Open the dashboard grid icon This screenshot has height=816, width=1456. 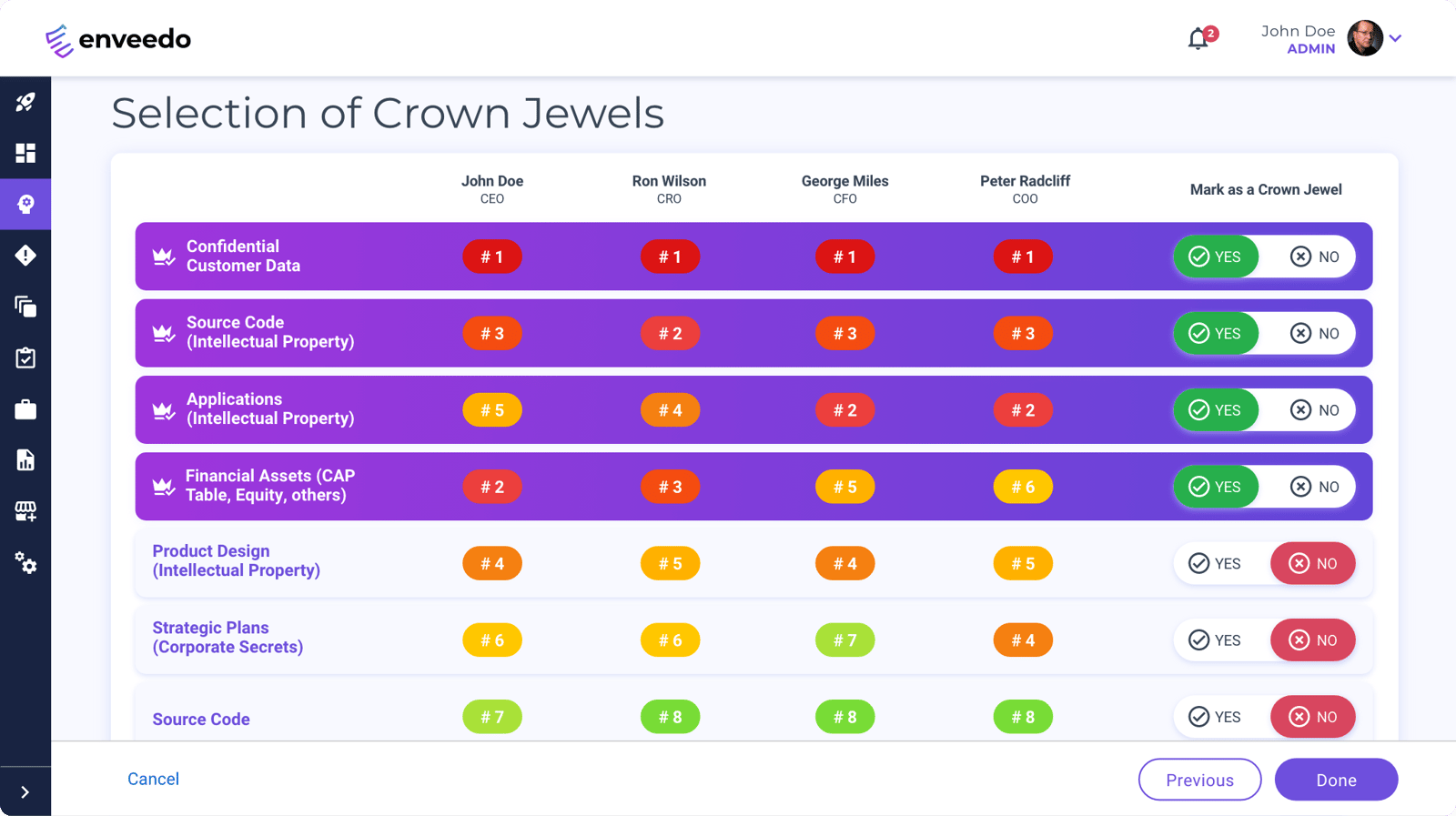click(x=25, y=153)
